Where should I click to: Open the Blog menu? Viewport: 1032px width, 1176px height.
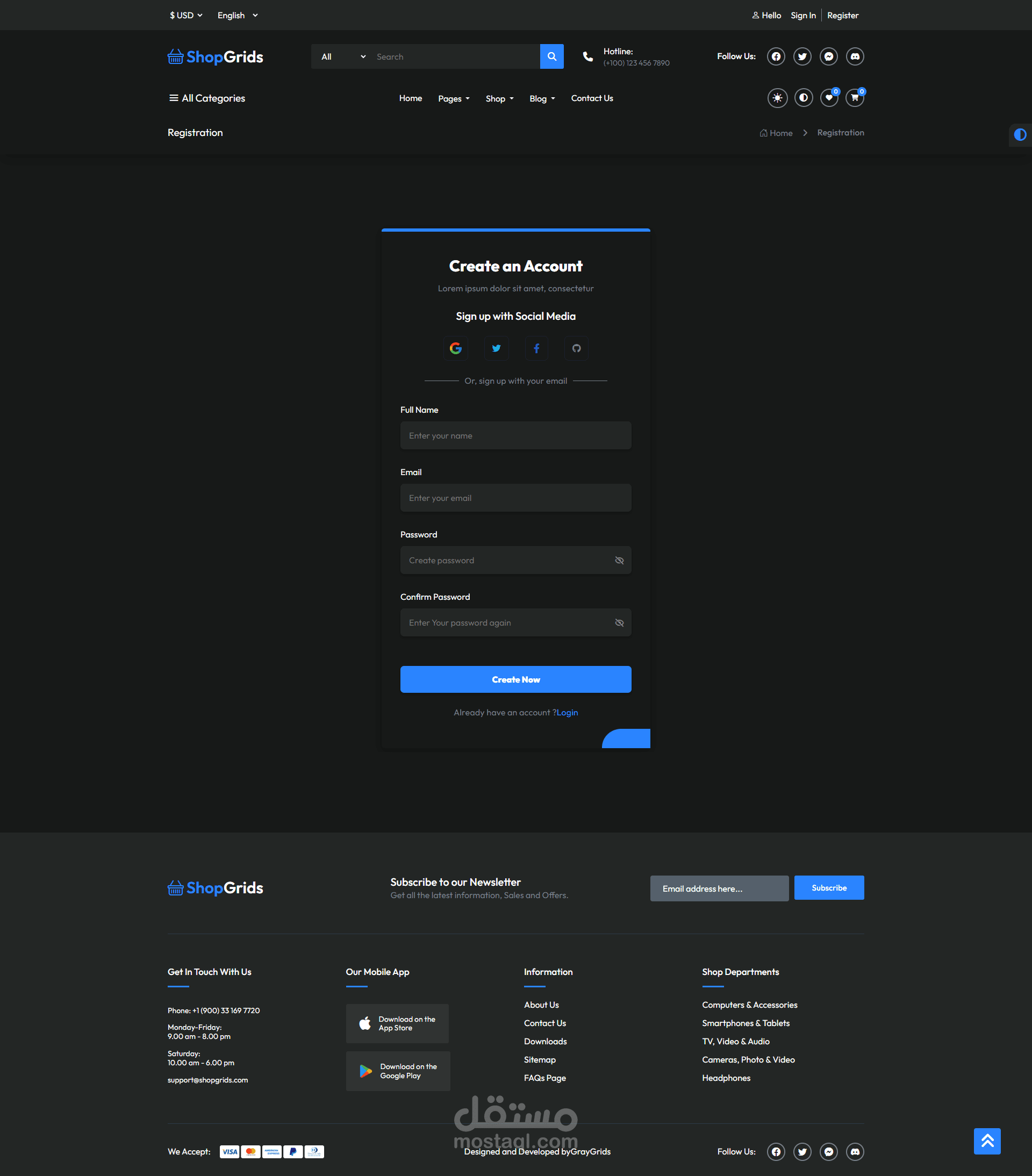click(542, 98)
